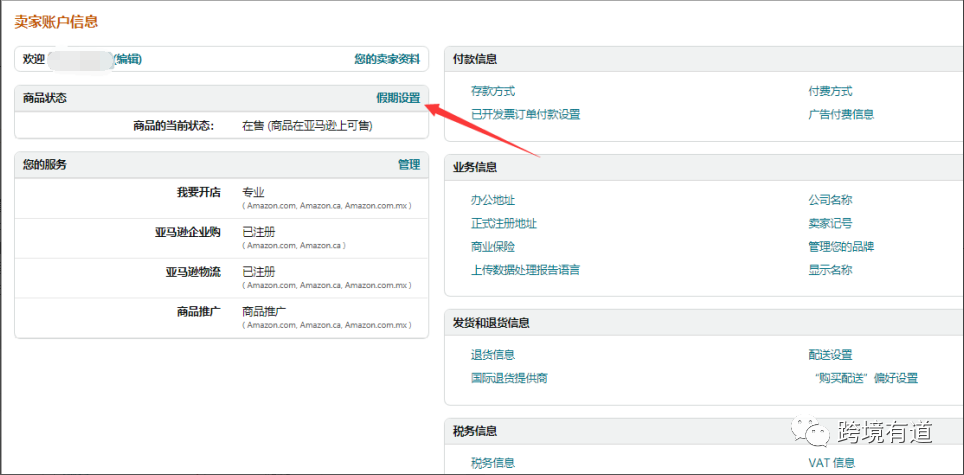Viewport: 964px width, 475px height.
Task: Open the 配送设置 shipping settings link
Action: 831,355
